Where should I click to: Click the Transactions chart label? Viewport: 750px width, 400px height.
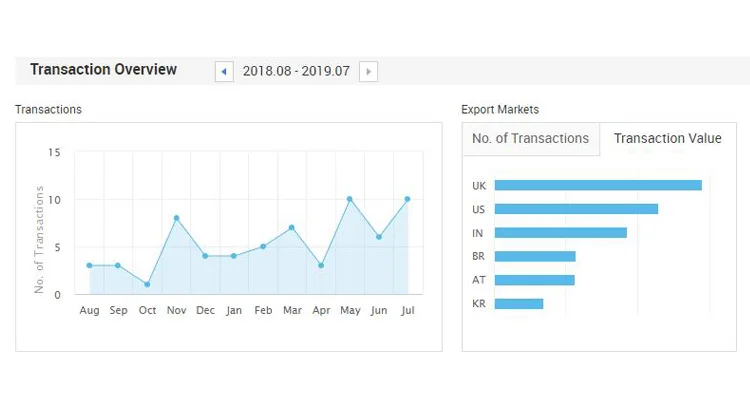pos(48,110)
